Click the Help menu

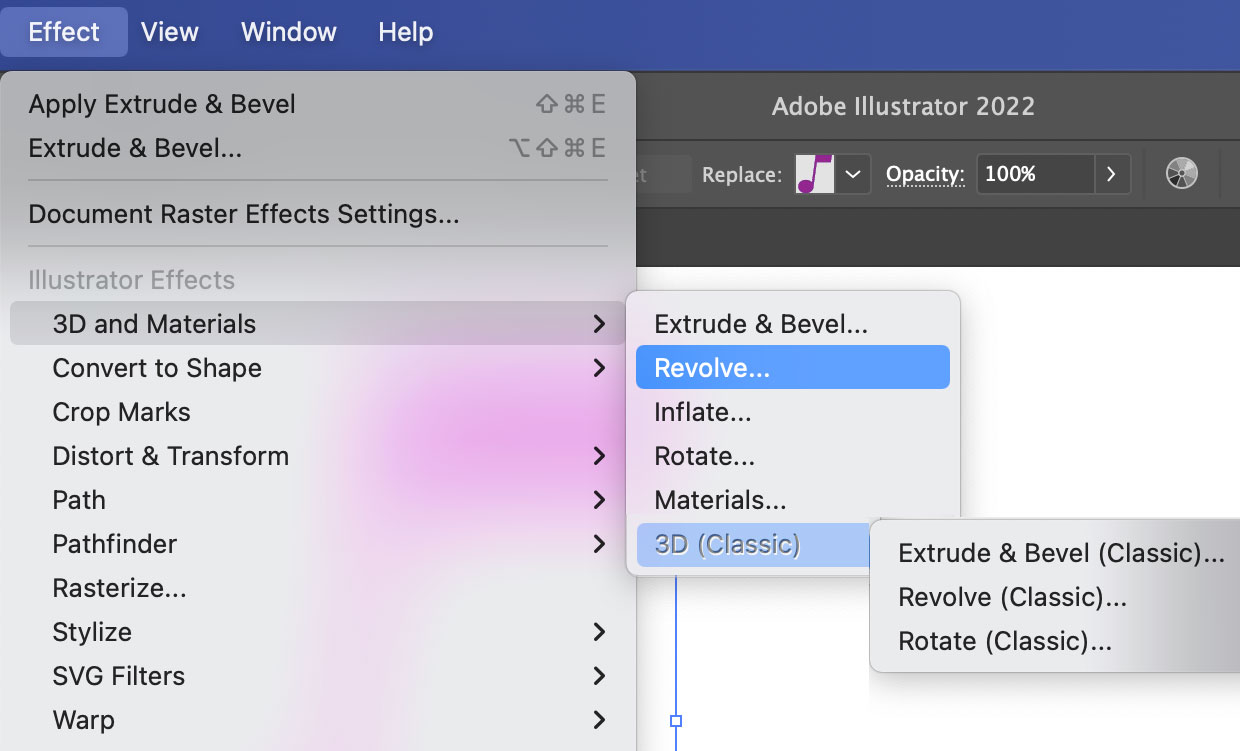pyautogui.click(x=405, y=32)
